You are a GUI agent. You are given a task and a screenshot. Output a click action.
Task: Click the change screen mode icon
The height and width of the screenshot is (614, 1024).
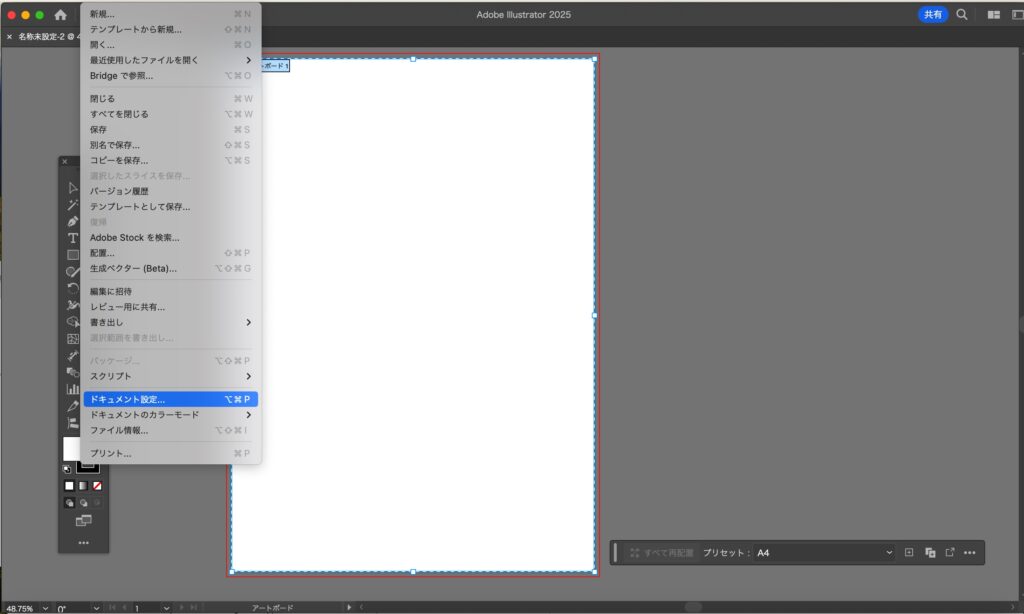click(84, 521)
